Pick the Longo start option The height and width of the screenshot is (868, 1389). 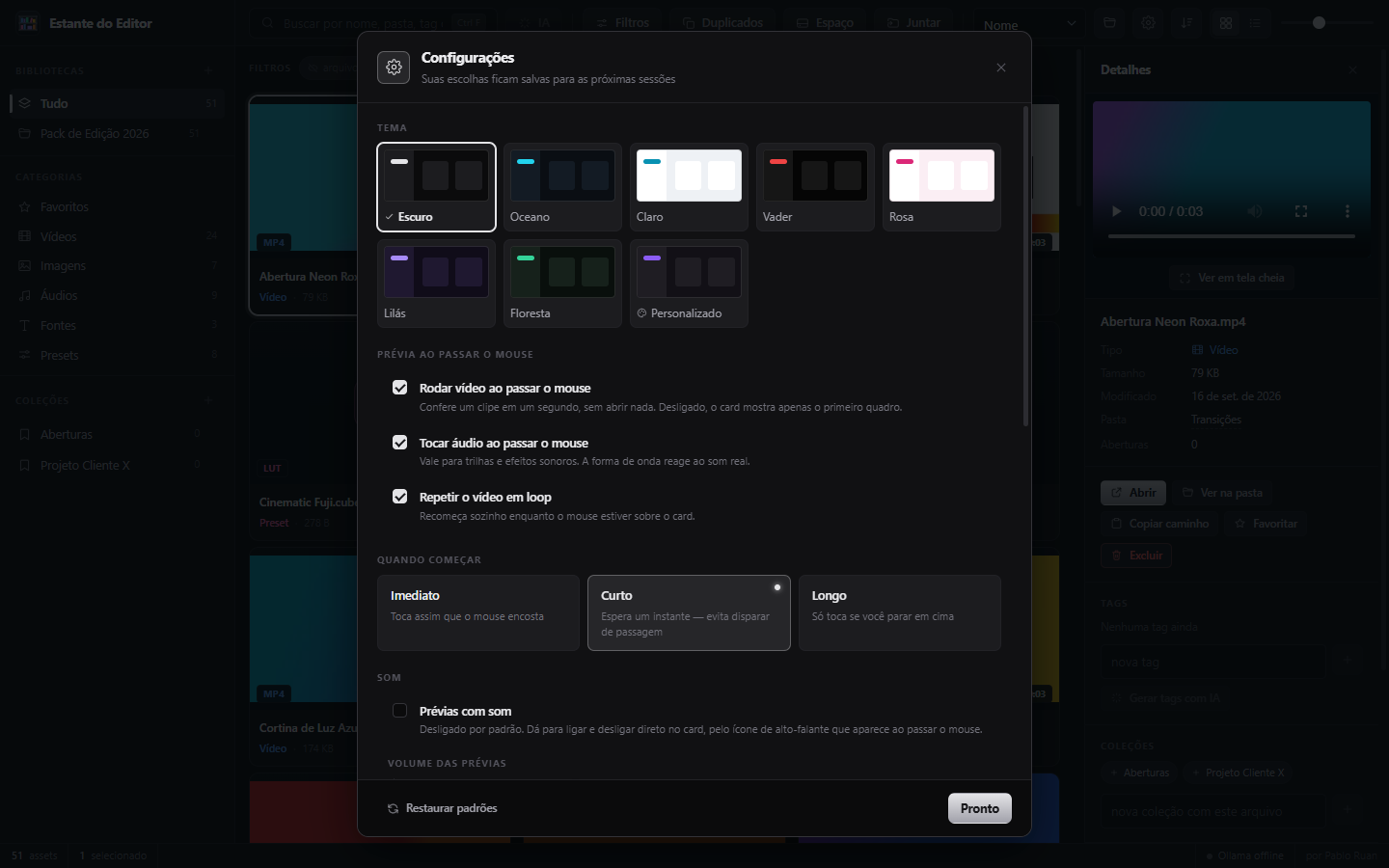pos(900,613)
